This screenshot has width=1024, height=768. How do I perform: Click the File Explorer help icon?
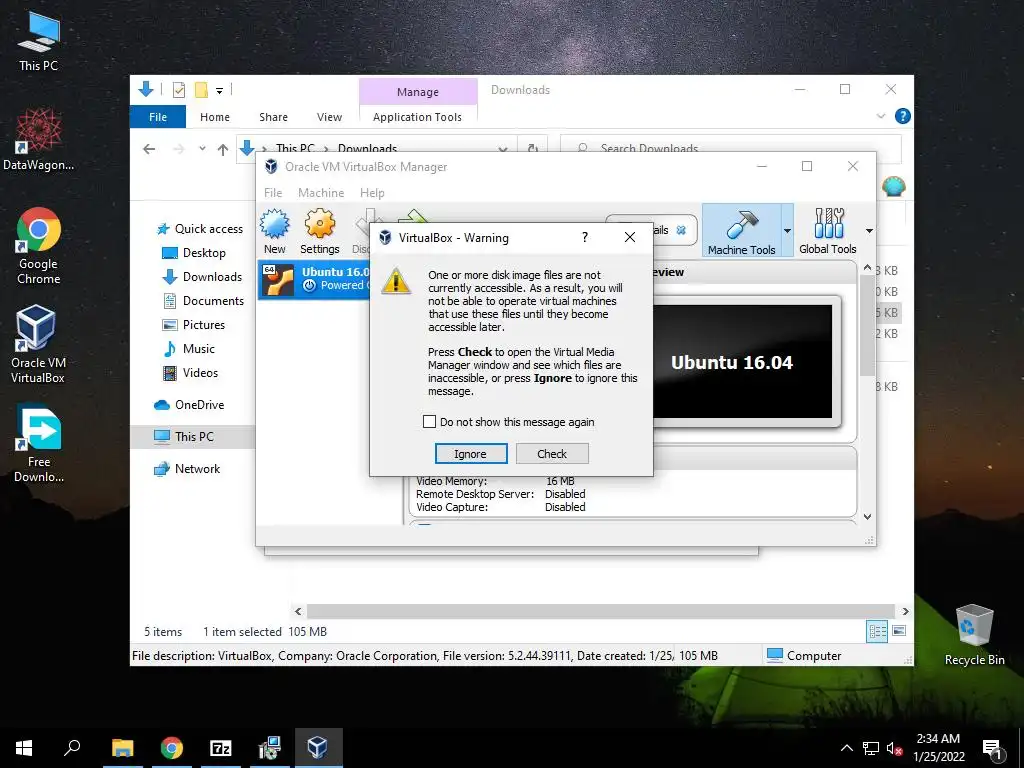(903, 116)
